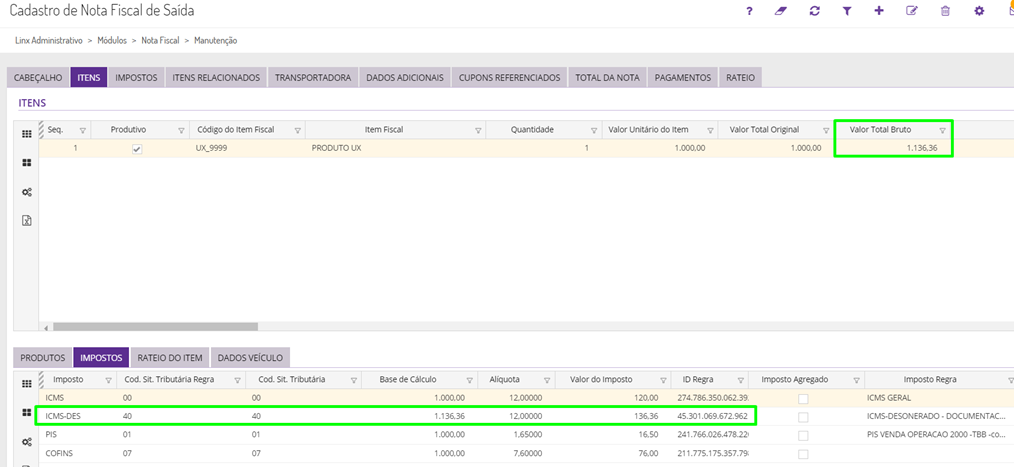Viewport: 1014px width, 467px height.
Task: Click the 136,36 Valor do Imposto cell
Action: [x=612, y=416]
